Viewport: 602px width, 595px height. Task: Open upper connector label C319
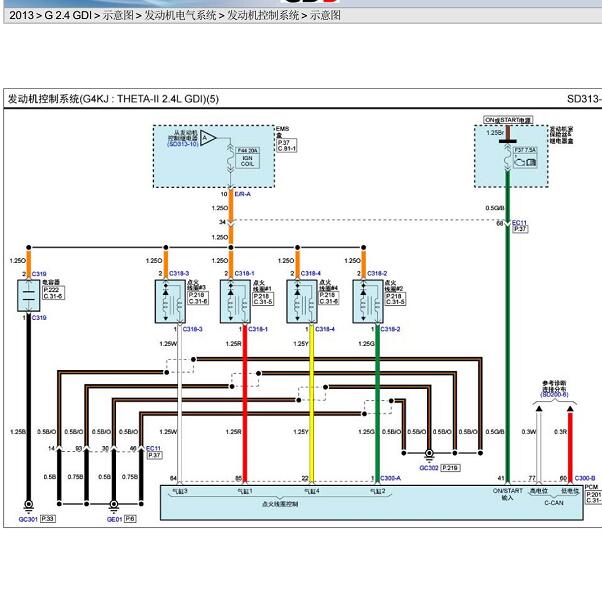pyautogui.click(x=39, y=274)
